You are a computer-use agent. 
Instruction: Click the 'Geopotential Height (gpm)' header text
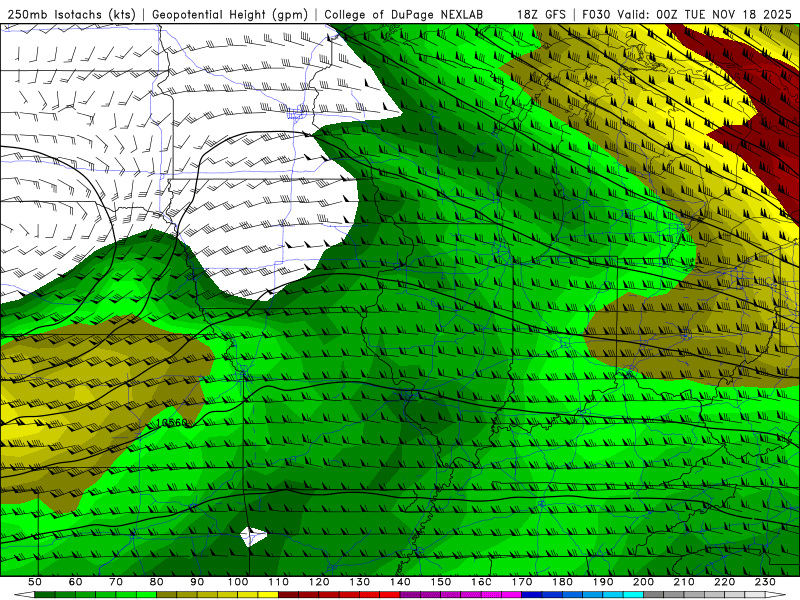tap(230, 14)
